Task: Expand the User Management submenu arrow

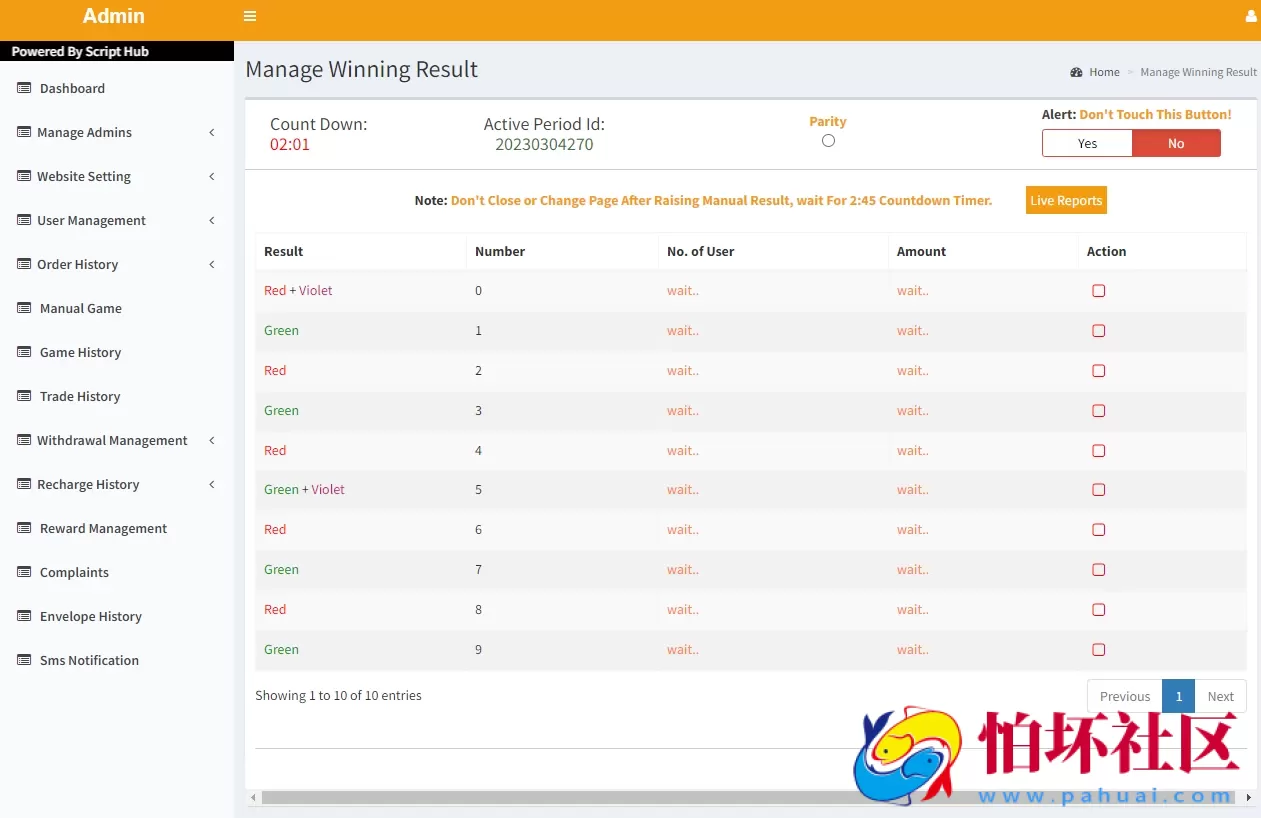Action: [x=212, y=220]
